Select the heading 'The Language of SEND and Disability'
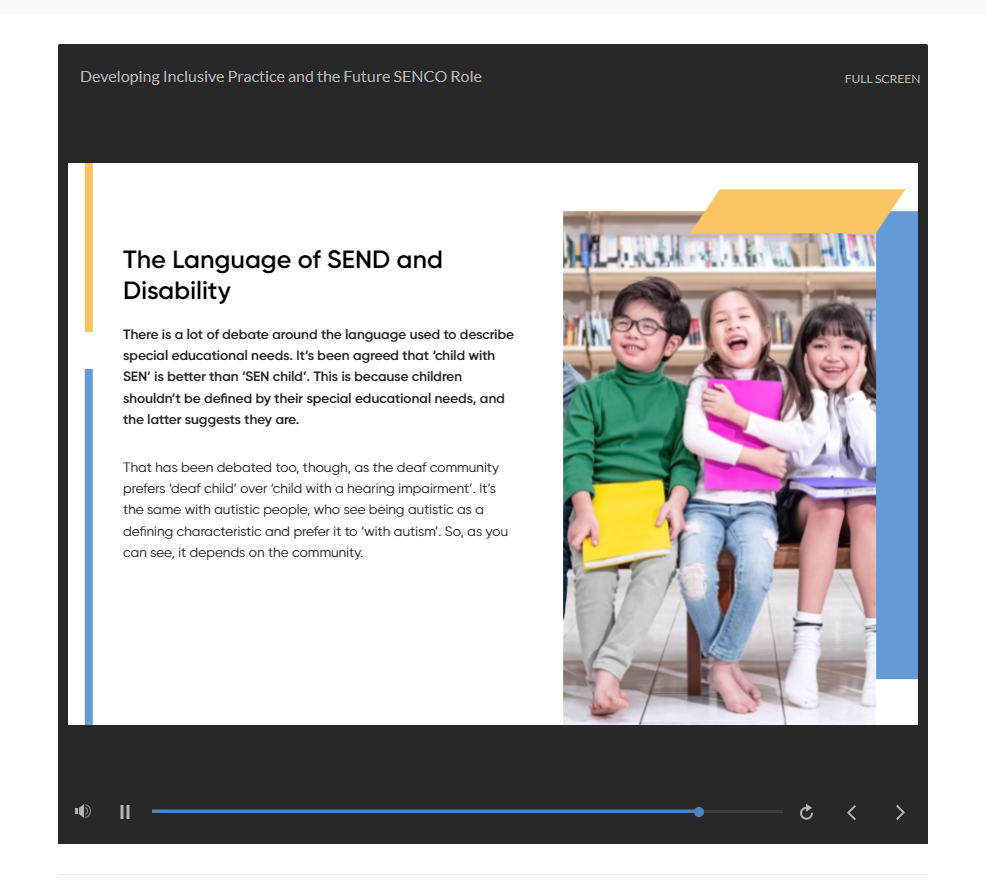Image resolution: width=986 pixels, height=889 pixels. click(282, 275)
